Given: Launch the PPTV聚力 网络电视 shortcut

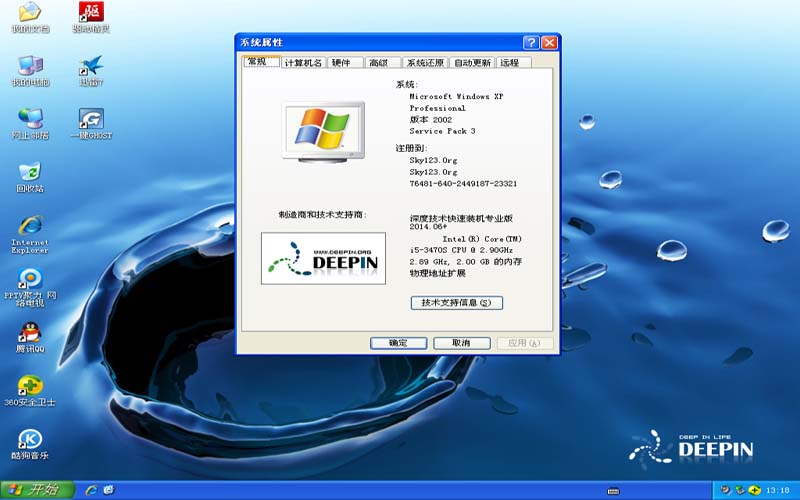Looking at the screenshot, I should [30, 287].
